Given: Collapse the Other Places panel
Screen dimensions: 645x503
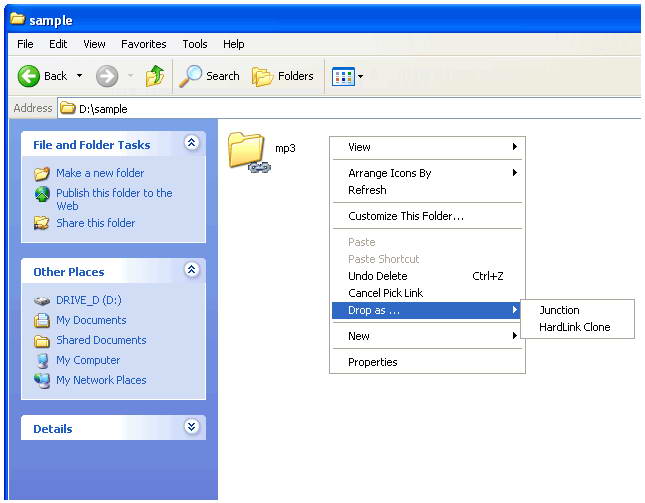Looking at the screenshot, I should (191, 271).
